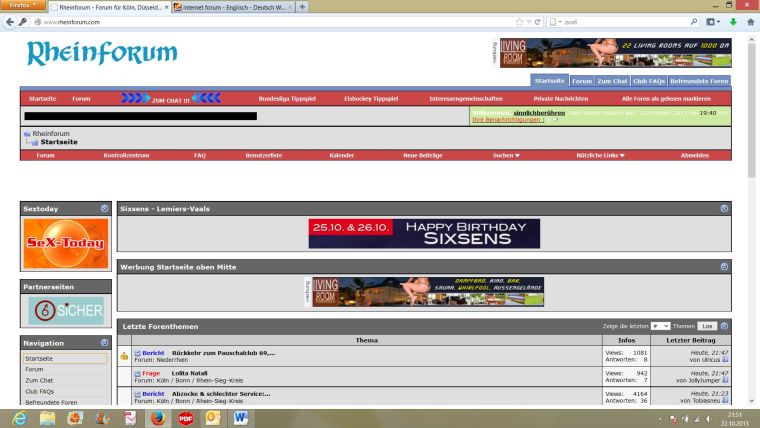This screenshot has height=428, width=760.
Task: Open Bundesliga Tippspiel link
Action: point(287,99)
